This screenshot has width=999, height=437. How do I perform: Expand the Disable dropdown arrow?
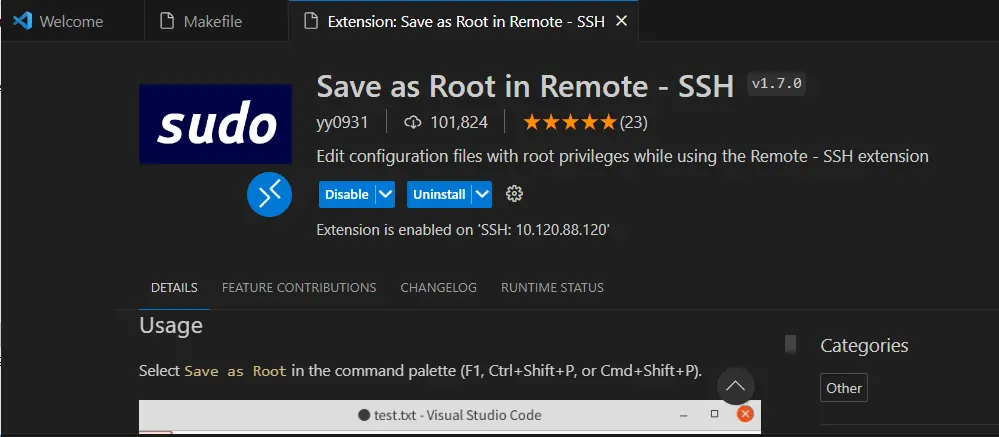[x=385, y=194]
